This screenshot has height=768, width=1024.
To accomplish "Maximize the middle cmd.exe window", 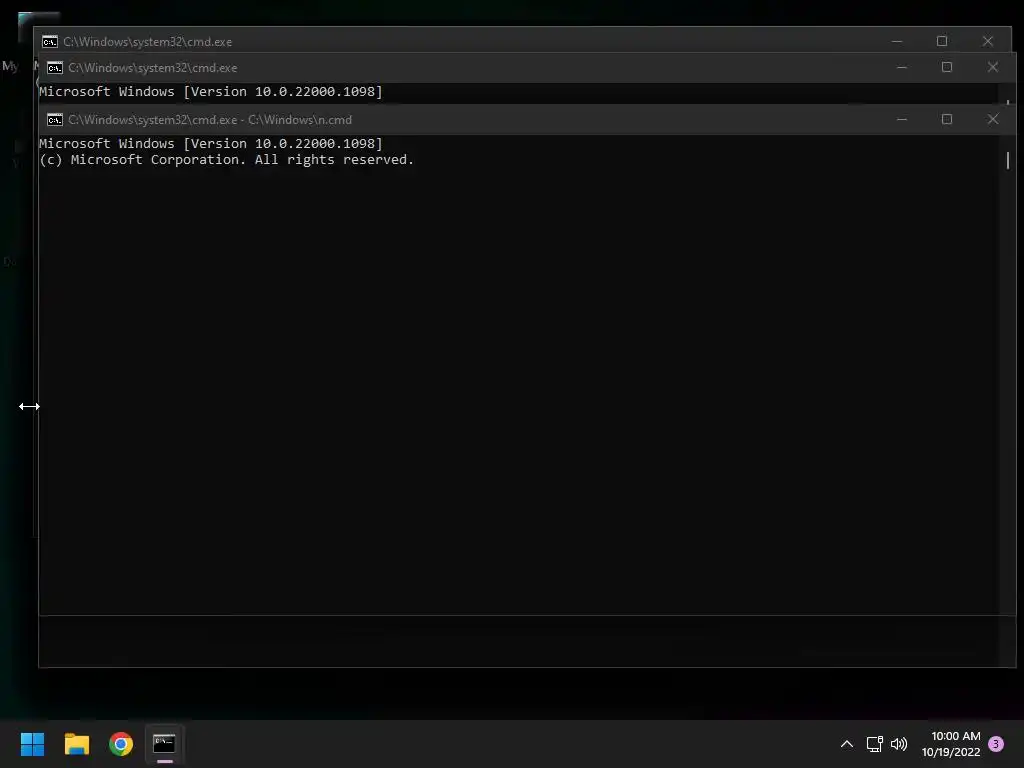I will [947, 67].
